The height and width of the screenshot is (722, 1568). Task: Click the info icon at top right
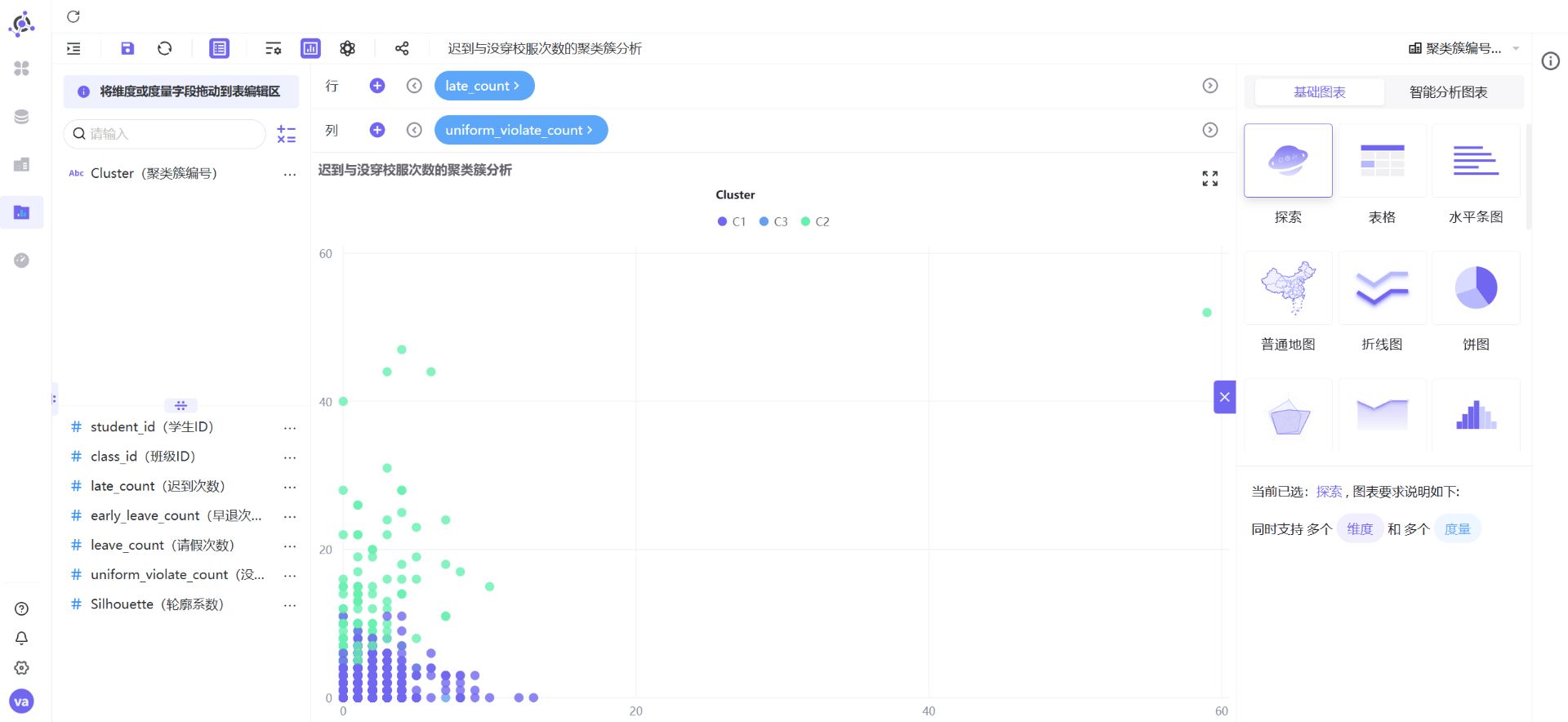(1551, 61)
